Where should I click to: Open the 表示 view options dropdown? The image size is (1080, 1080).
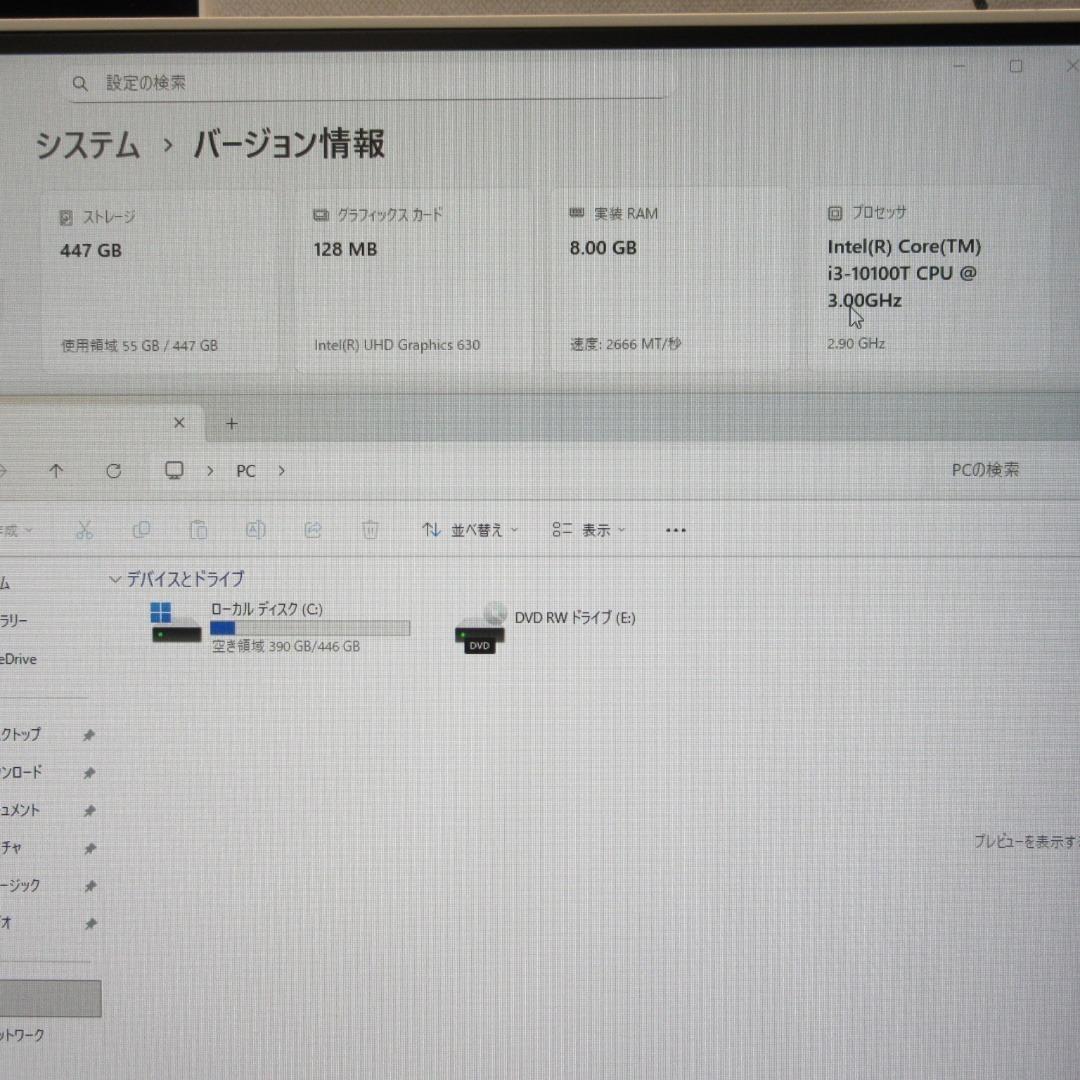pyautogui.click(x=590, y=529)
